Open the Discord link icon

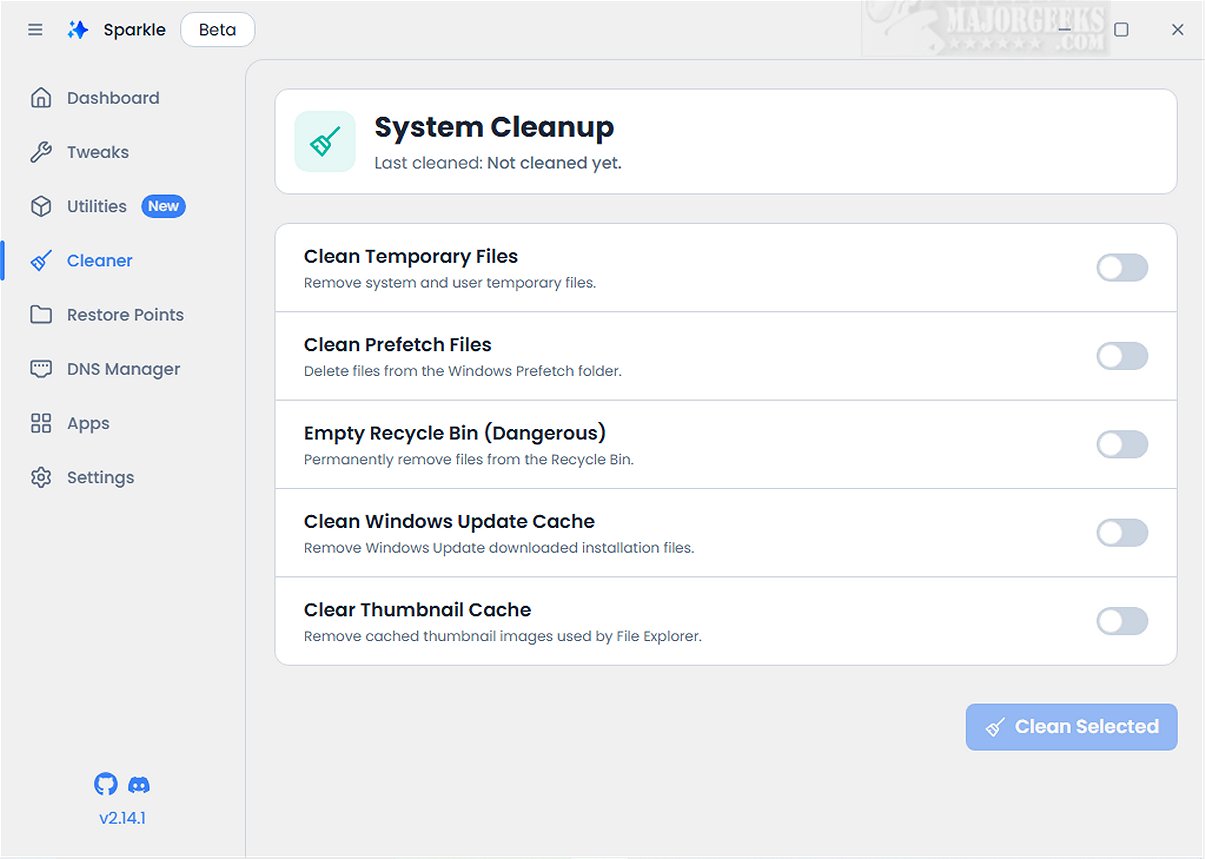tap(139, 784)
